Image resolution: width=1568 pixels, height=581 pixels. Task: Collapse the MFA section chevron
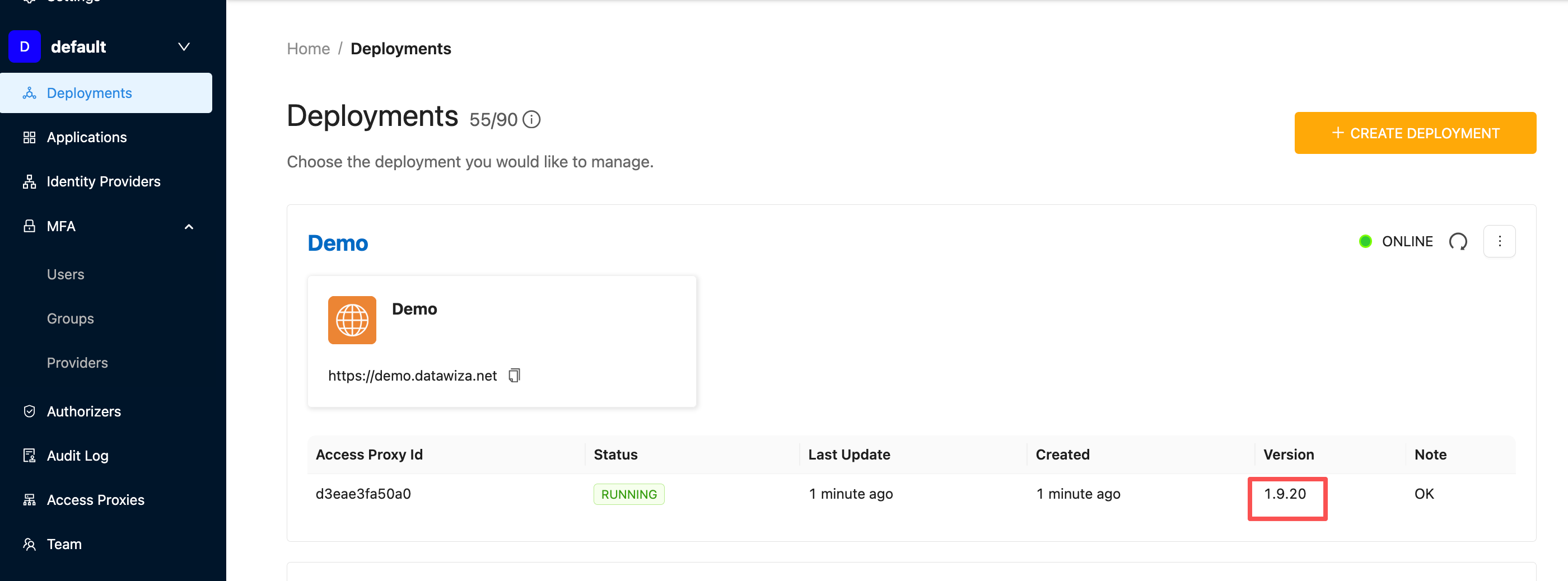click(x=189, y=227)
